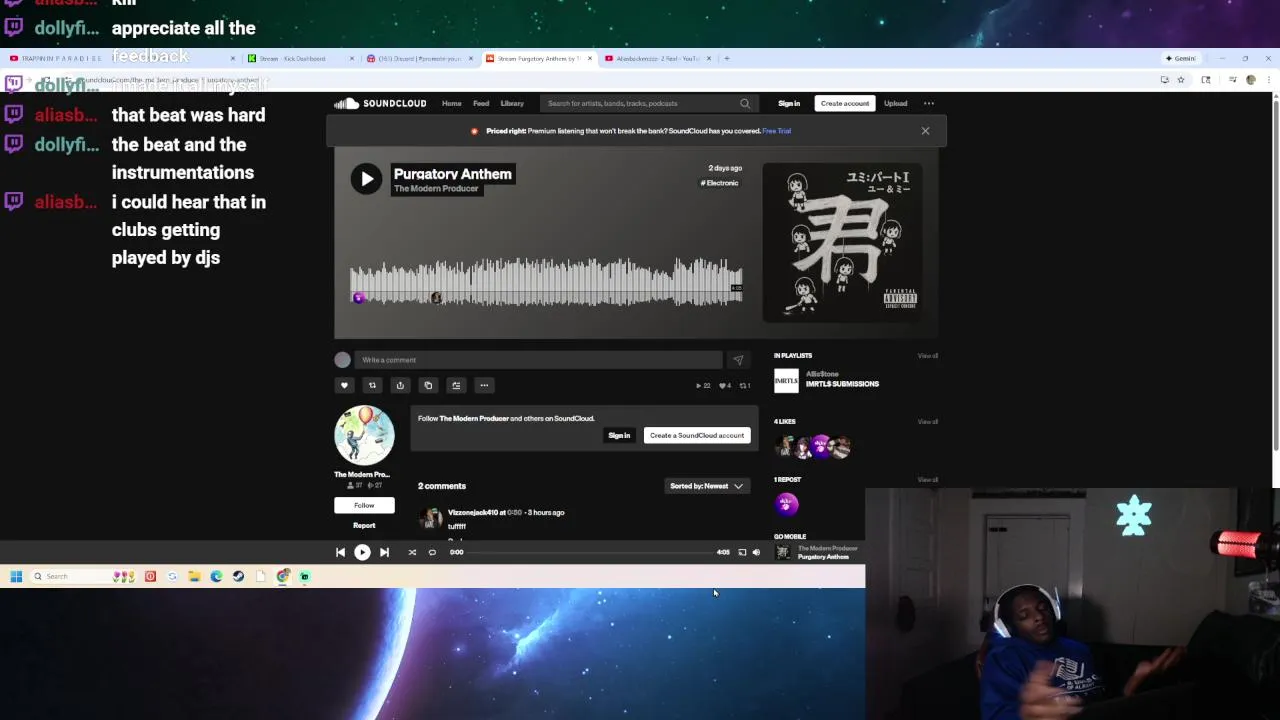
Task: Toggle shuffle in the player bar
Action: (412, 552)
